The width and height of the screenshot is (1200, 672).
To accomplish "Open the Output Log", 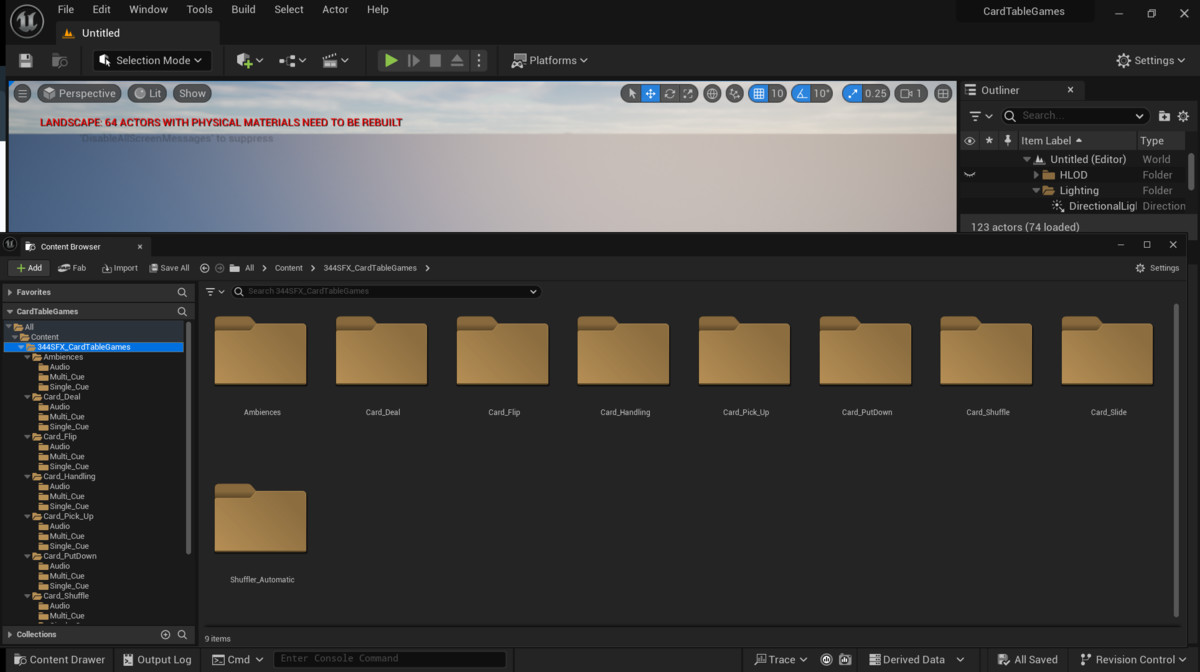I will pyautogui.click(x=156, y=660).
